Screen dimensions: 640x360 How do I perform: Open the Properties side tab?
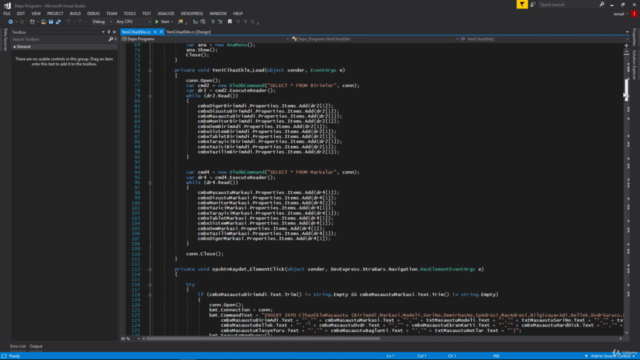pos(634,38)
